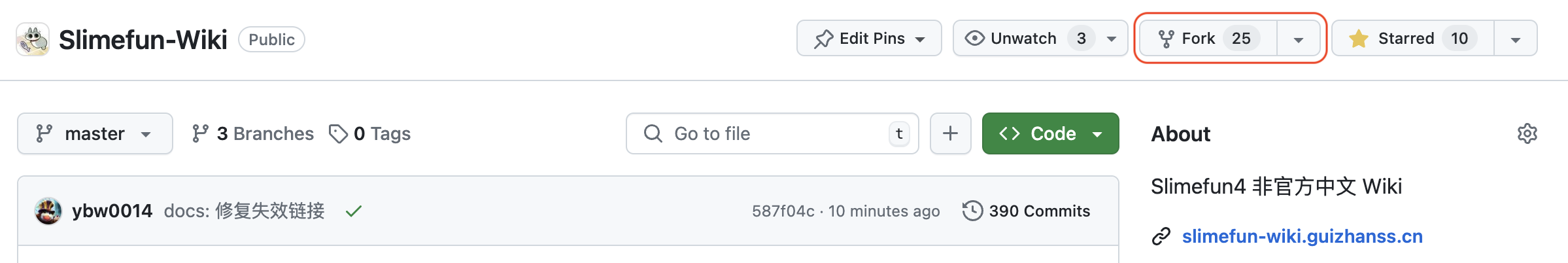Click the link chain icon in About

coord(1161,236)
